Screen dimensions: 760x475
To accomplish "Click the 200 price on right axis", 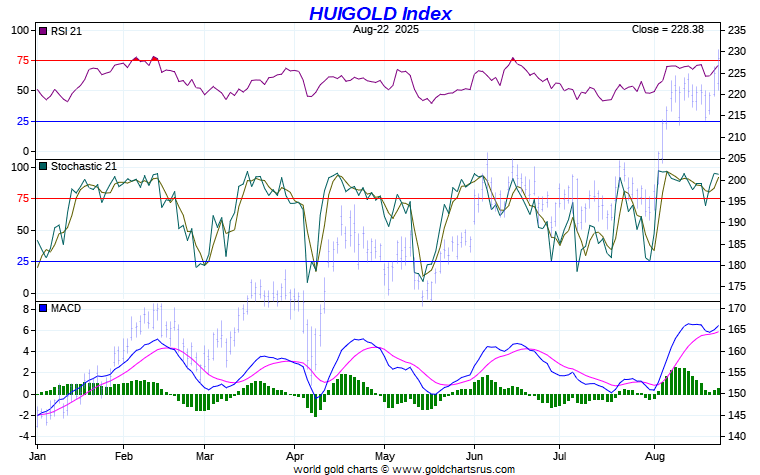I will click(736, 180).
